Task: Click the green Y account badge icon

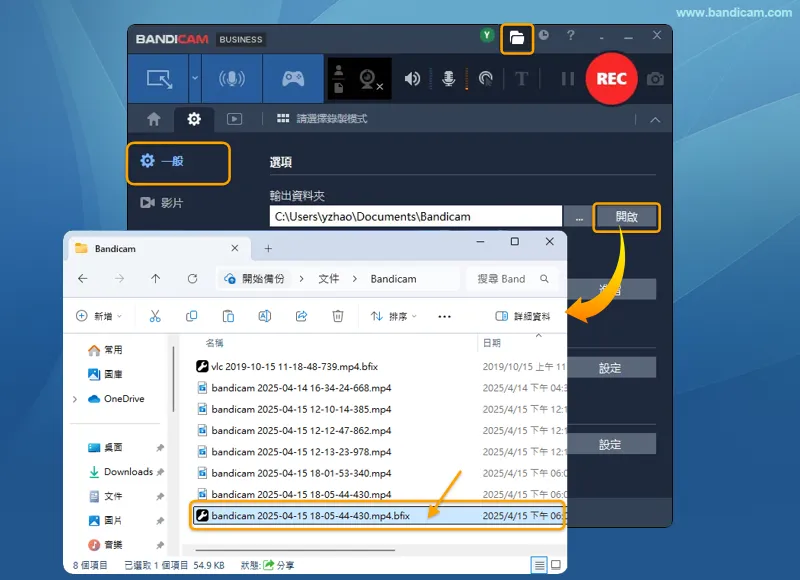Action: (487, 35)
